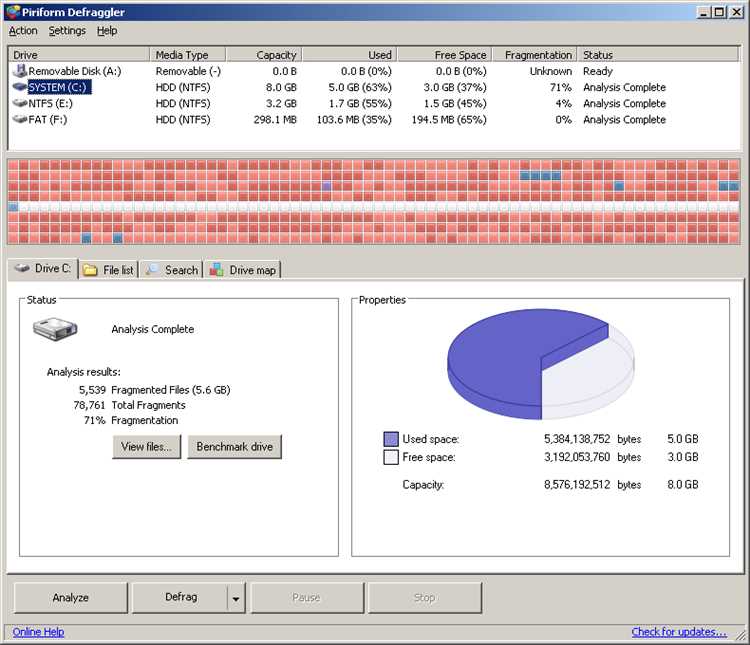Click the Piriform Defraggler title bar icon
750x645 pixels.
pyautogui.click(x=13, y=12)
